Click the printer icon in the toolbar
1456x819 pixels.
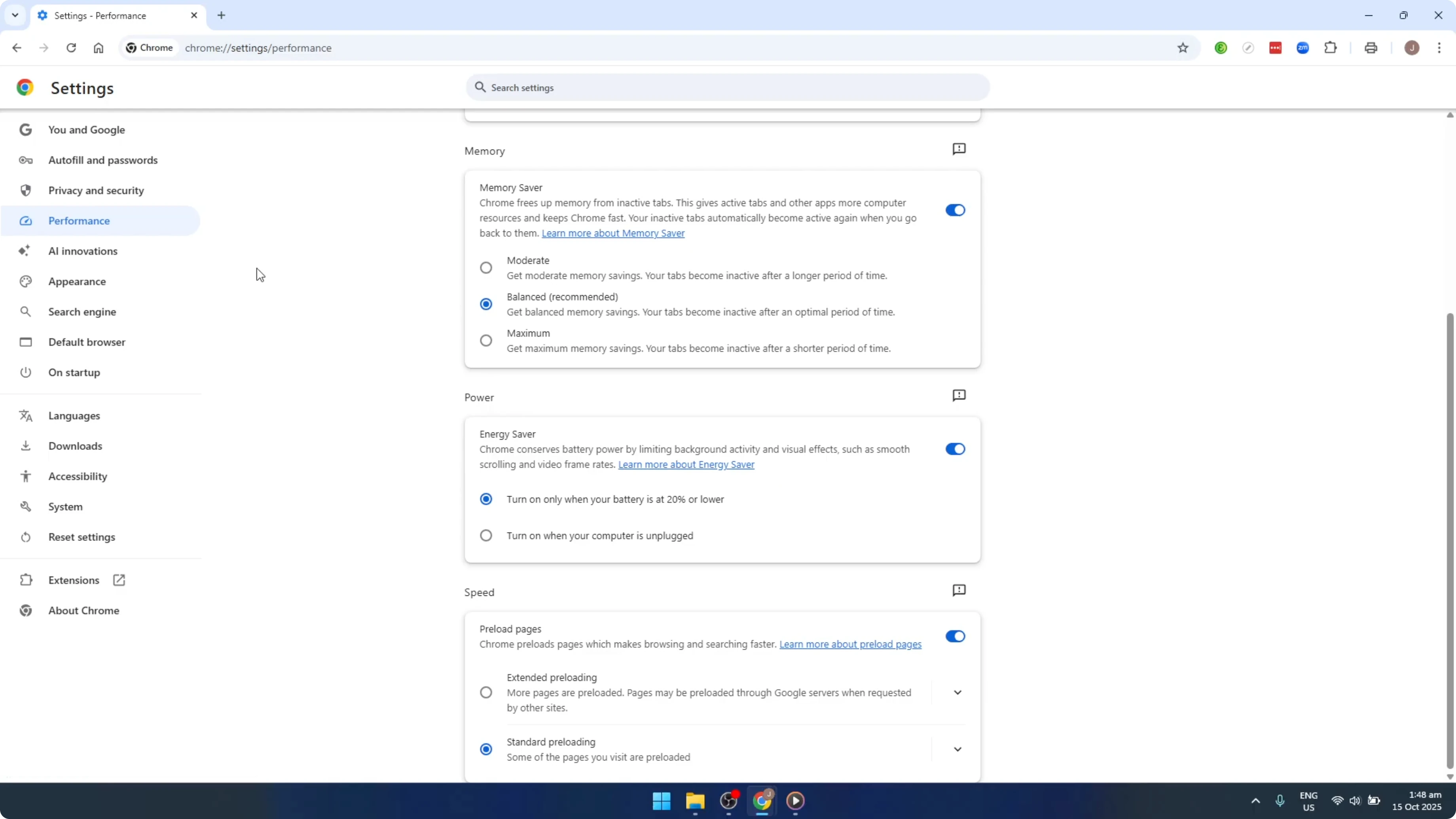(1371, 48)
